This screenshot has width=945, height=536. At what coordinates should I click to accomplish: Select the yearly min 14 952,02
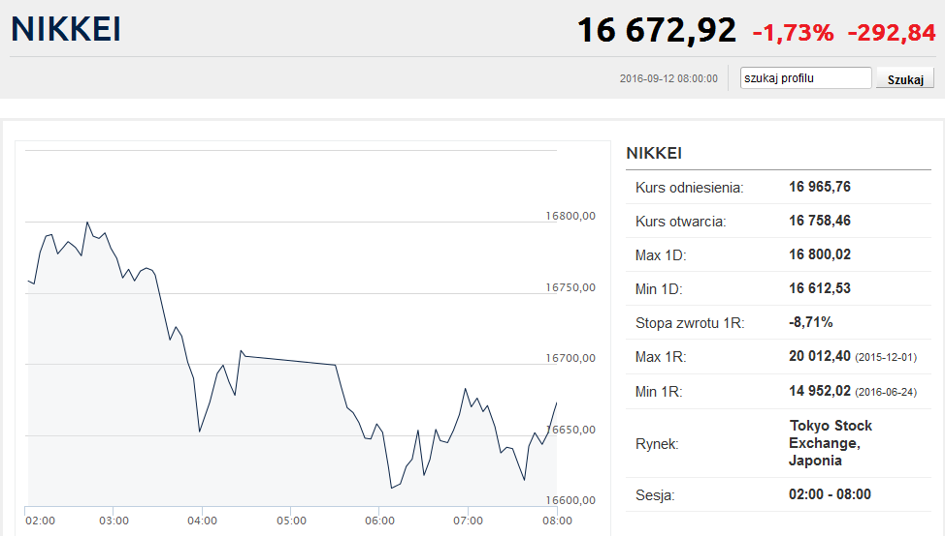(x=820, y=391)
